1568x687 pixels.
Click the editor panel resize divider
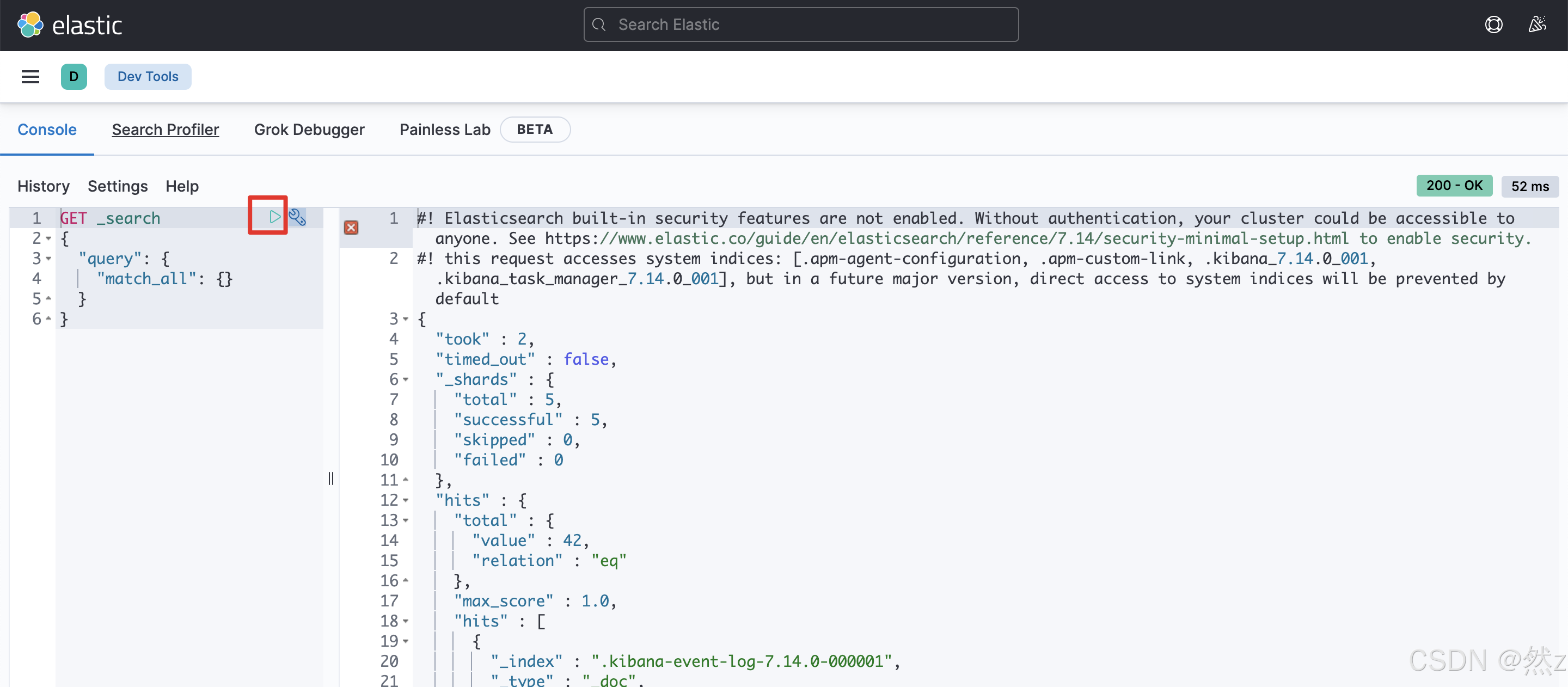tap(330, 479)
